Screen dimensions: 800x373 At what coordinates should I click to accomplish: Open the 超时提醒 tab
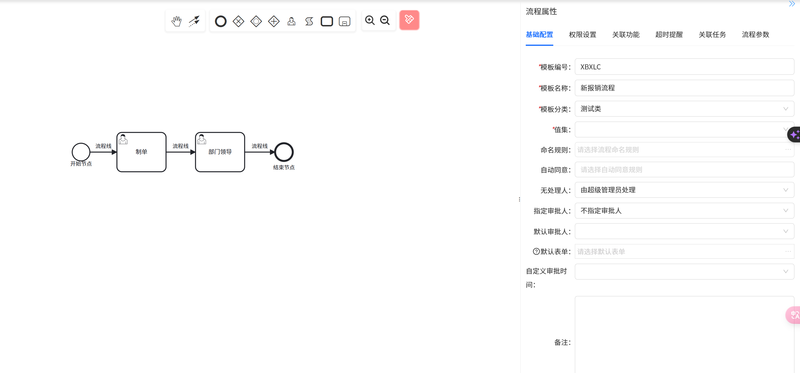(669, 35)
